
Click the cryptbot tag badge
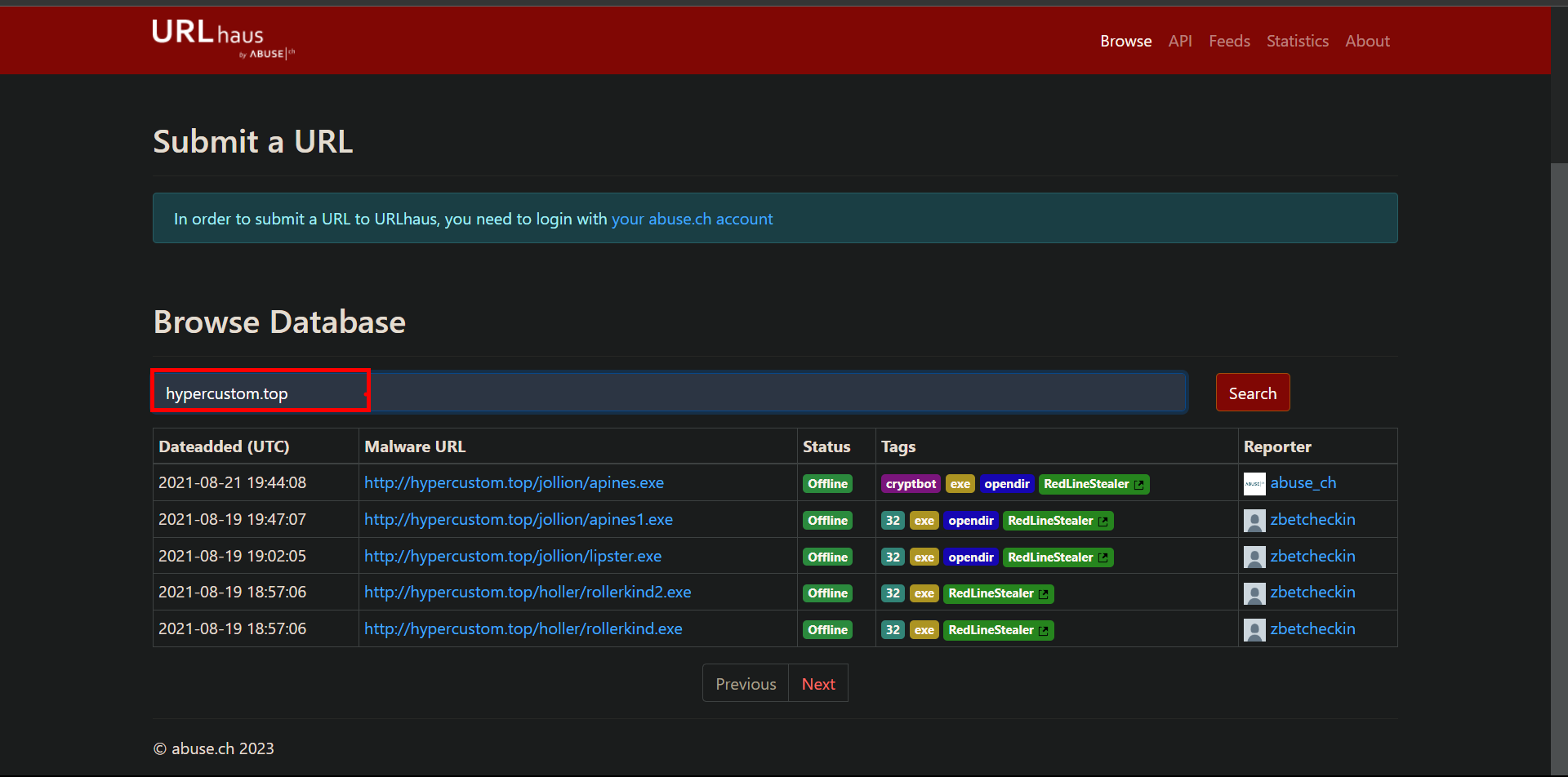pyautogui.click(x=910, y=484)
